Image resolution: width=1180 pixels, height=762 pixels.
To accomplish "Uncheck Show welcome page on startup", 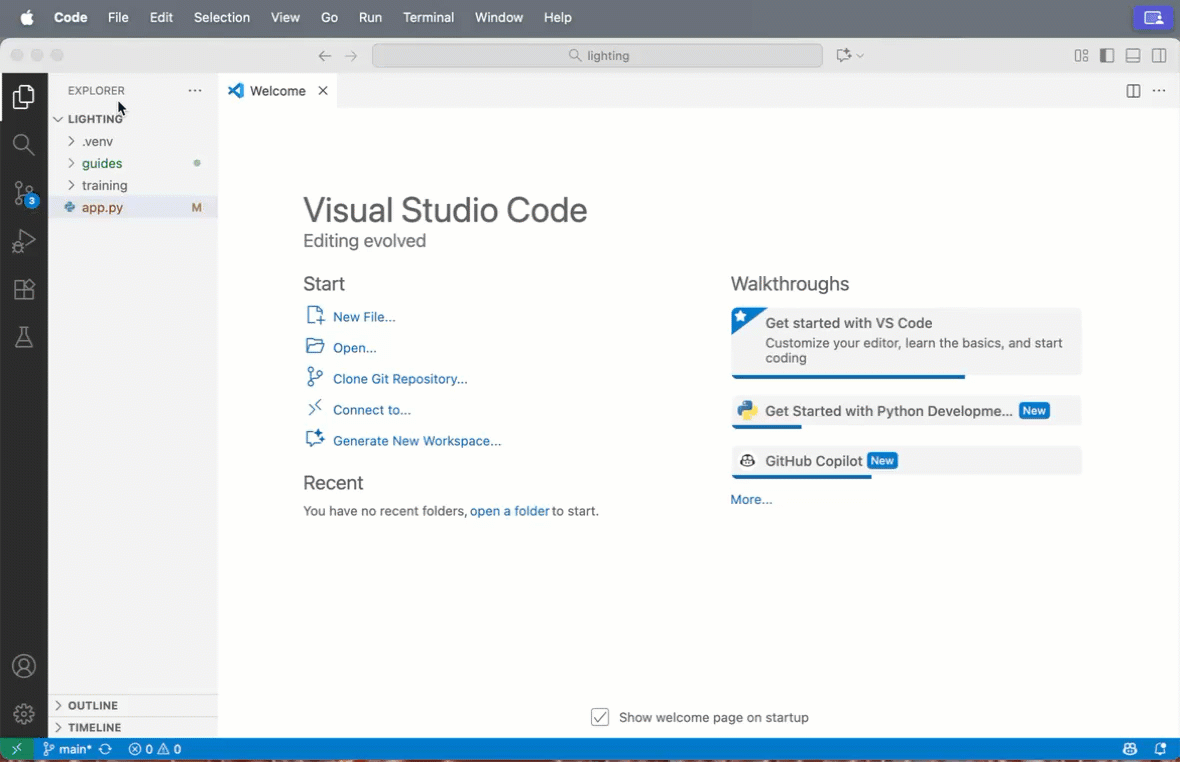I will (x=600, y=717).
